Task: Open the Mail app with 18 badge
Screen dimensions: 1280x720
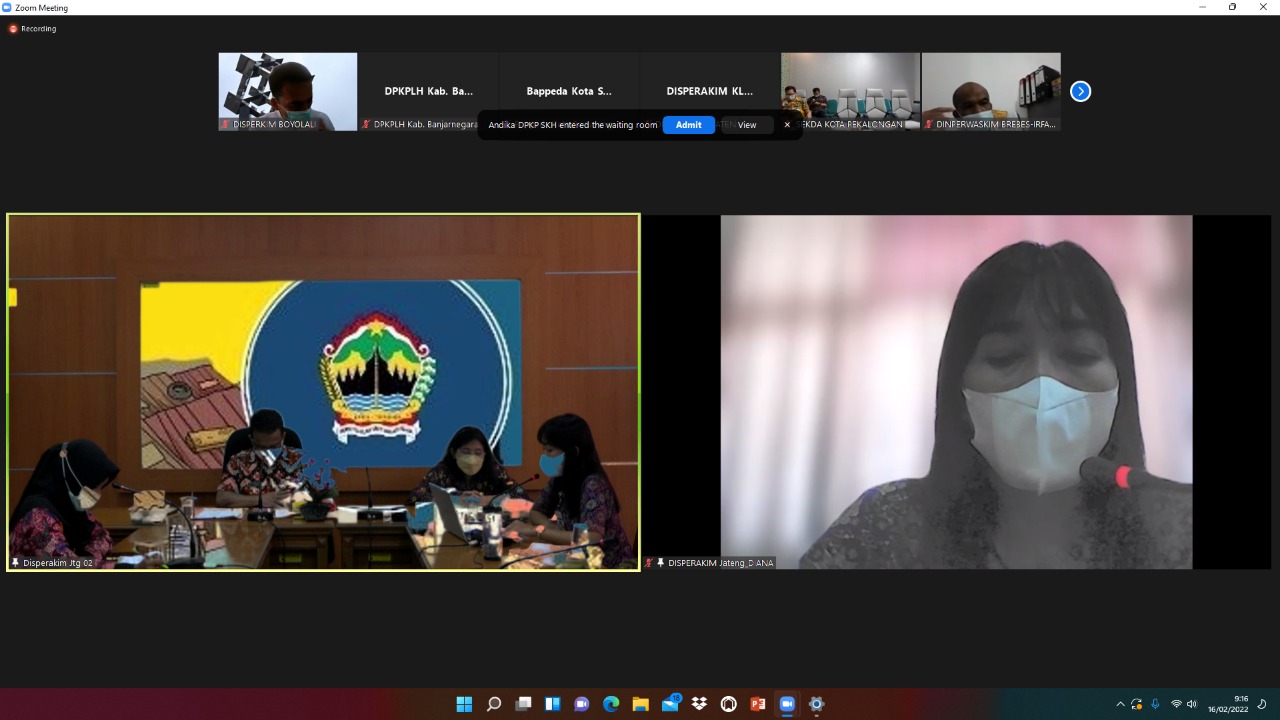Action: click(x=670, y=704)
